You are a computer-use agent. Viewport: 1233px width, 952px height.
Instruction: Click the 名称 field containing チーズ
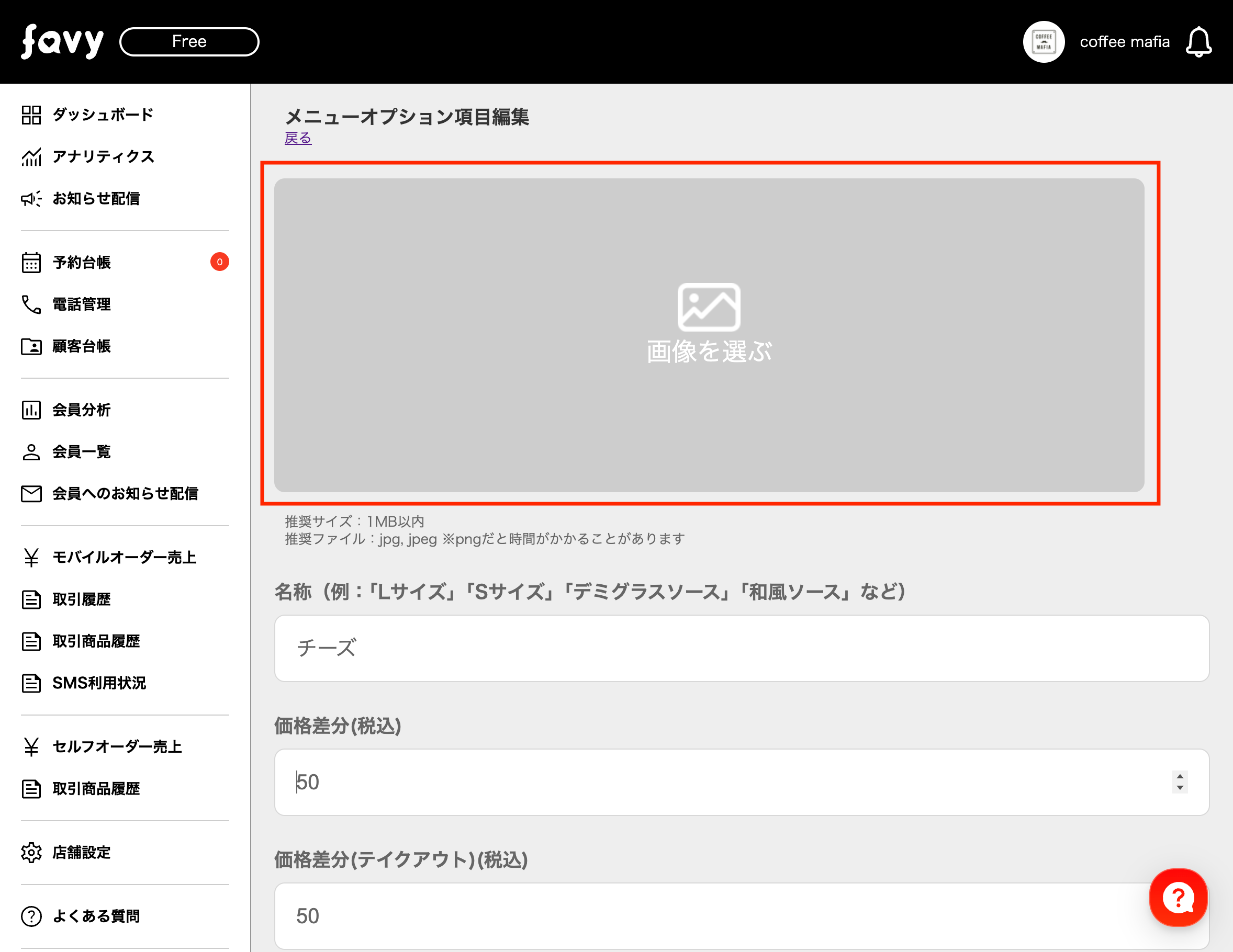click(x=741, y=648)
